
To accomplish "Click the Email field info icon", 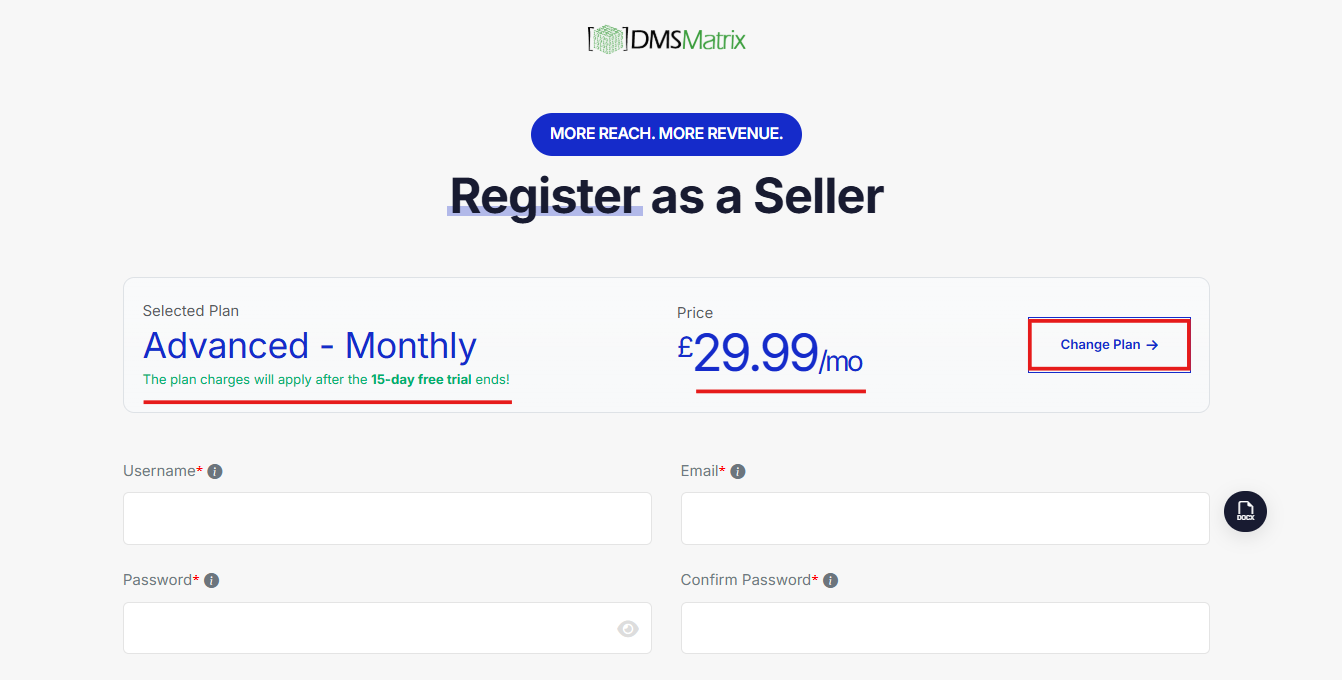I will (738, 470).
